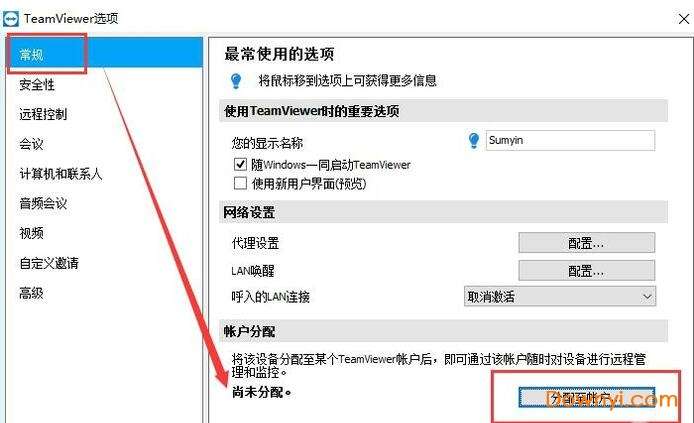Close the TeamViewer options window
694x423 pixels.
click(683, 19)
